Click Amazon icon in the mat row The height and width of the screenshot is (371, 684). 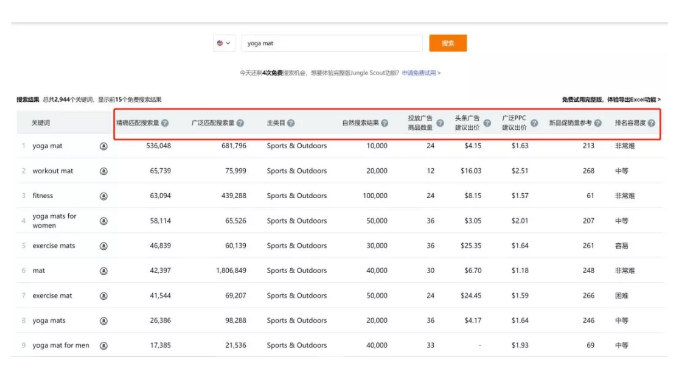pyautogui.click(x=103, y=271)
